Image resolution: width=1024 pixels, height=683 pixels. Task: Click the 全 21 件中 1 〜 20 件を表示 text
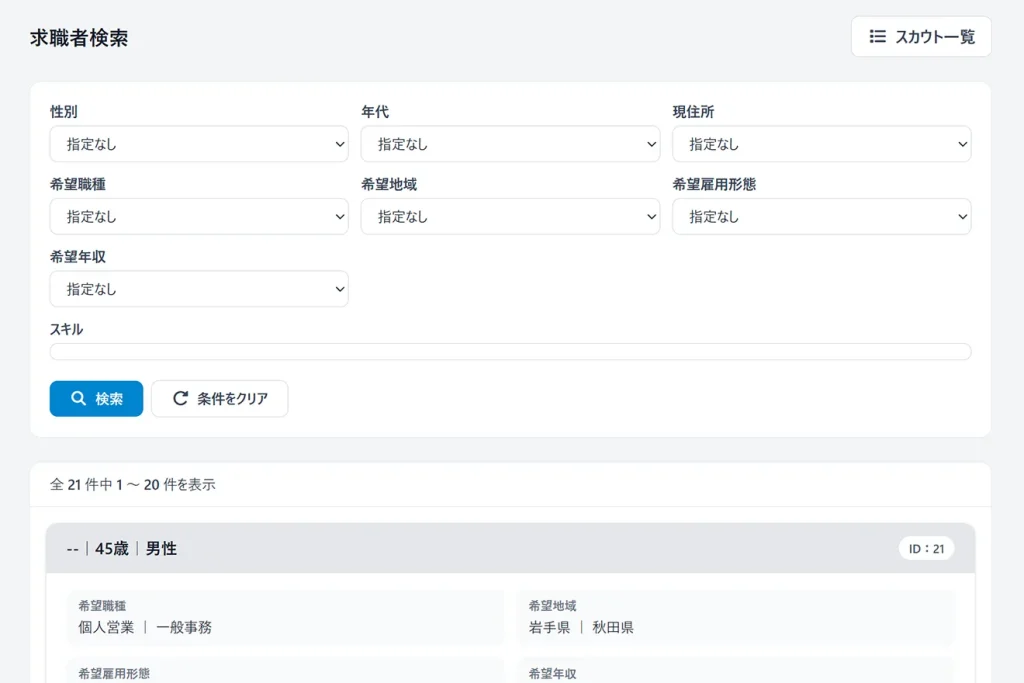(133, 484)
